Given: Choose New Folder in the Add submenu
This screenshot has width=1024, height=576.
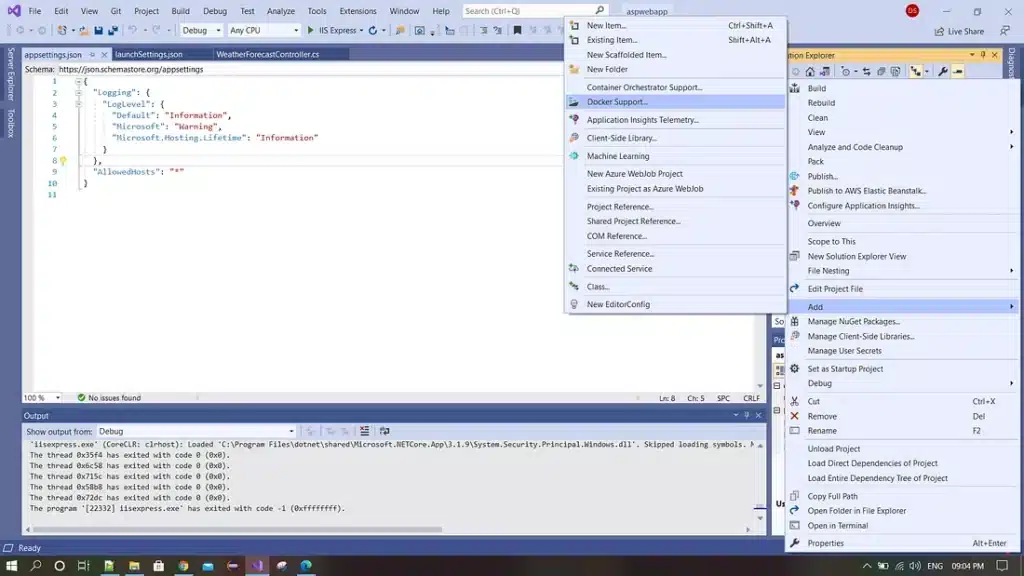Looking at the screenshot, I should coord(676,69).
